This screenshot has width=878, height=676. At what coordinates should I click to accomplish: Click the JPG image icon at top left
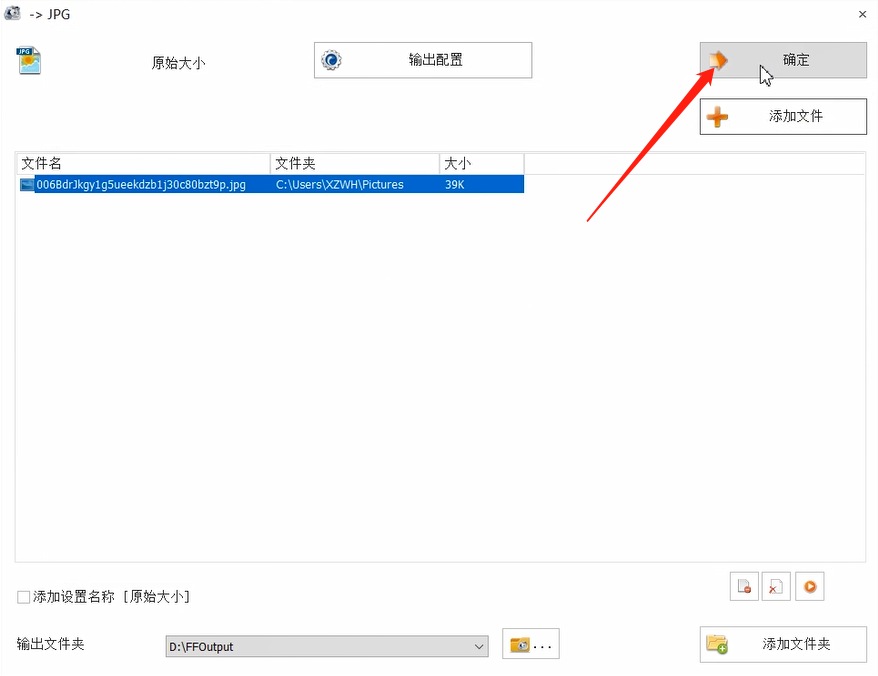28,60
